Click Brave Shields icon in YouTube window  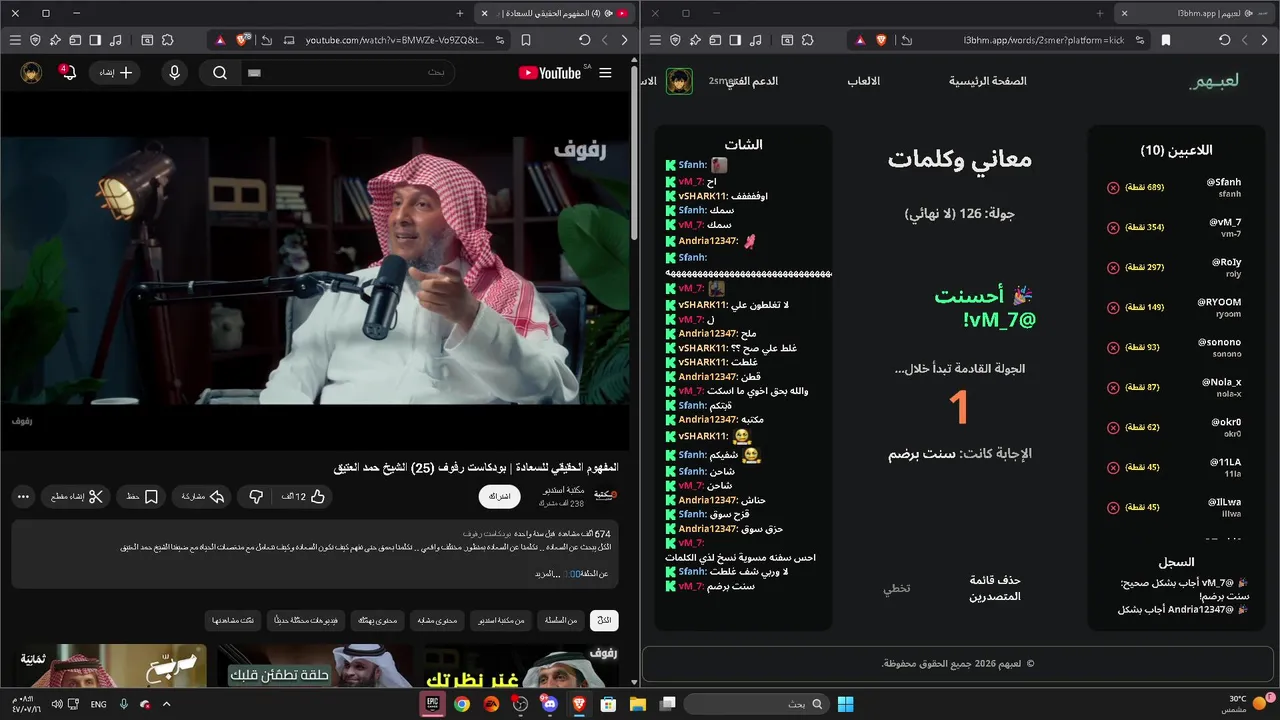(242, 40)
